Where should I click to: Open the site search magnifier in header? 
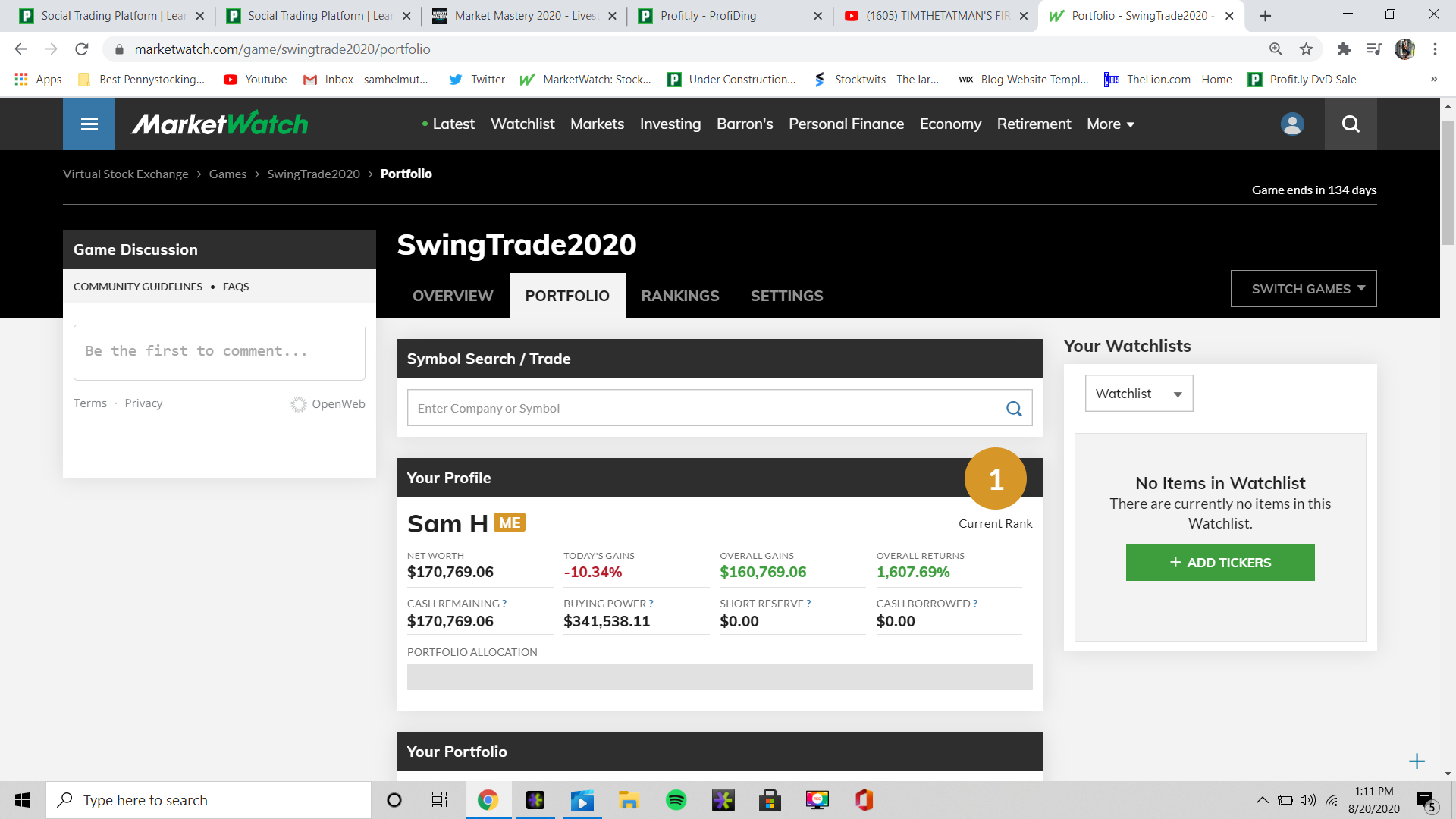coord(1350,124)
